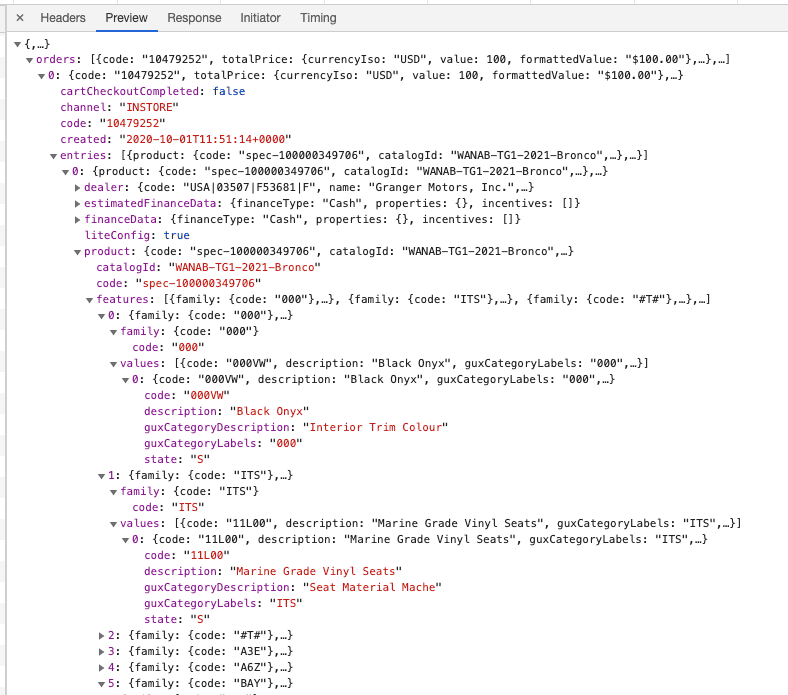
Task: Click state "S" under Black Onyx
Action: coord(200,460)
